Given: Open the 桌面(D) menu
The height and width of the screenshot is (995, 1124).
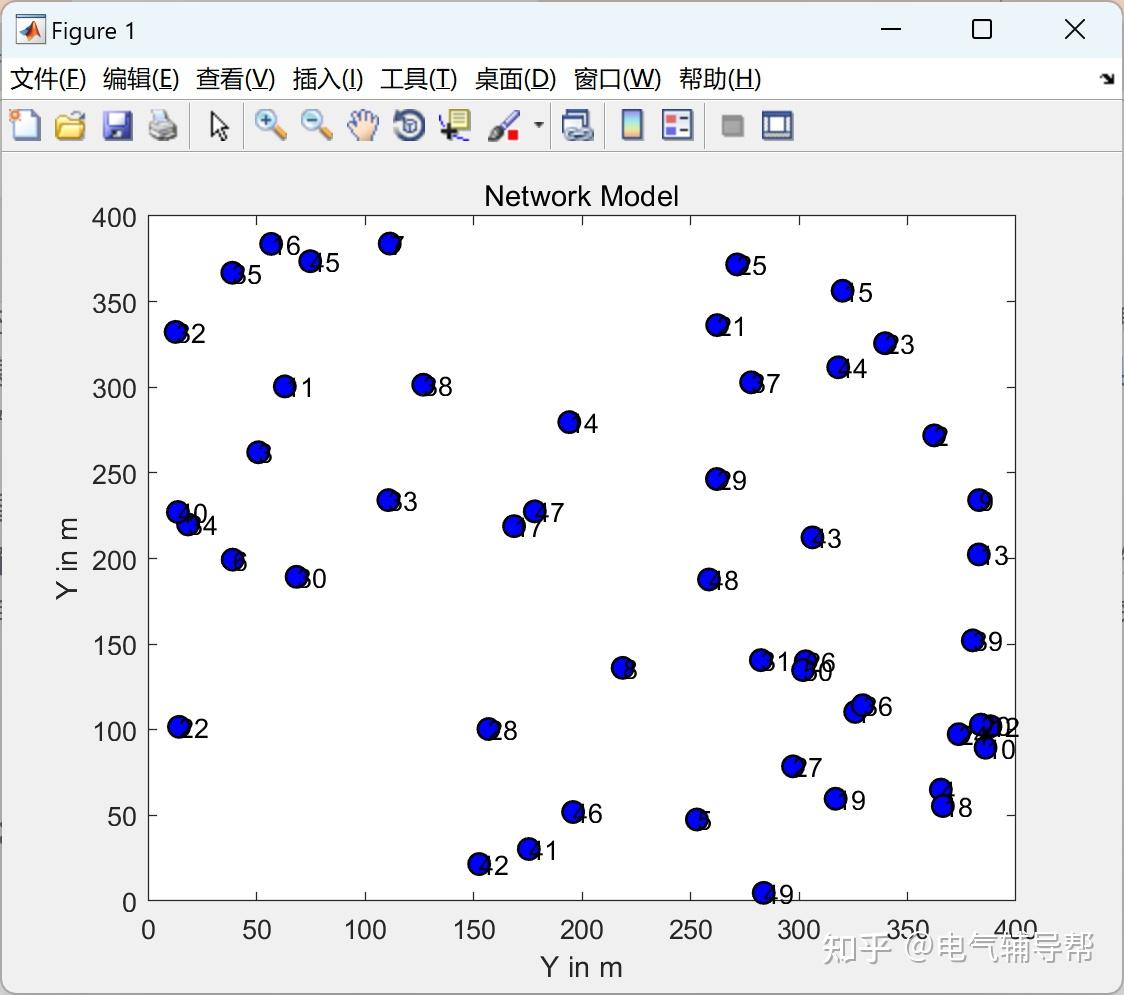Looking at the screenshot, I should pos(515,79).
